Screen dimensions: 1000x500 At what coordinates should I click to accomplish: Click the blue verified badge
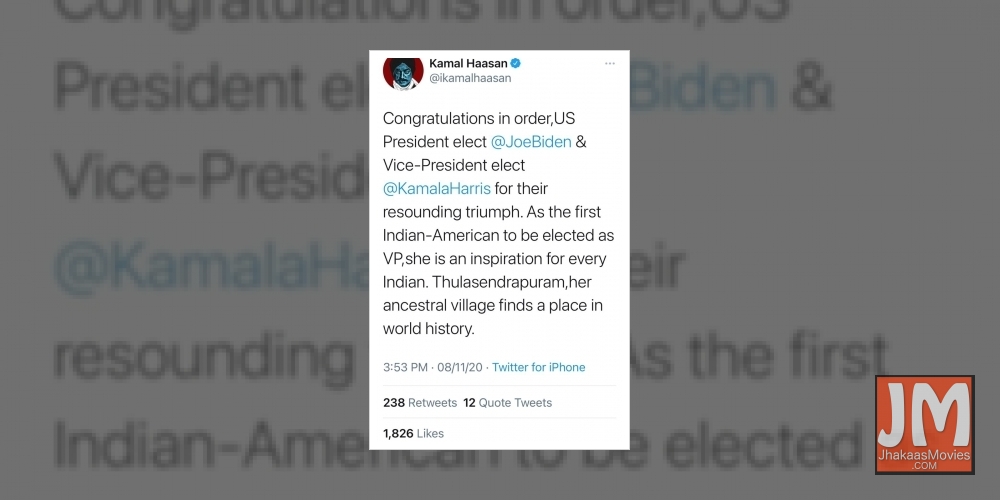[516, 63]
